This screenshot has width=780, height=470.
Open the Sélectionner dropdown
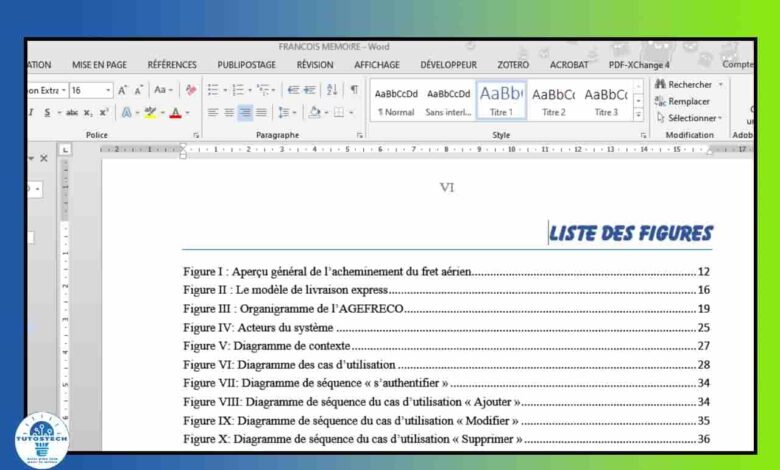pyautogui.click(x=689, y=118)
